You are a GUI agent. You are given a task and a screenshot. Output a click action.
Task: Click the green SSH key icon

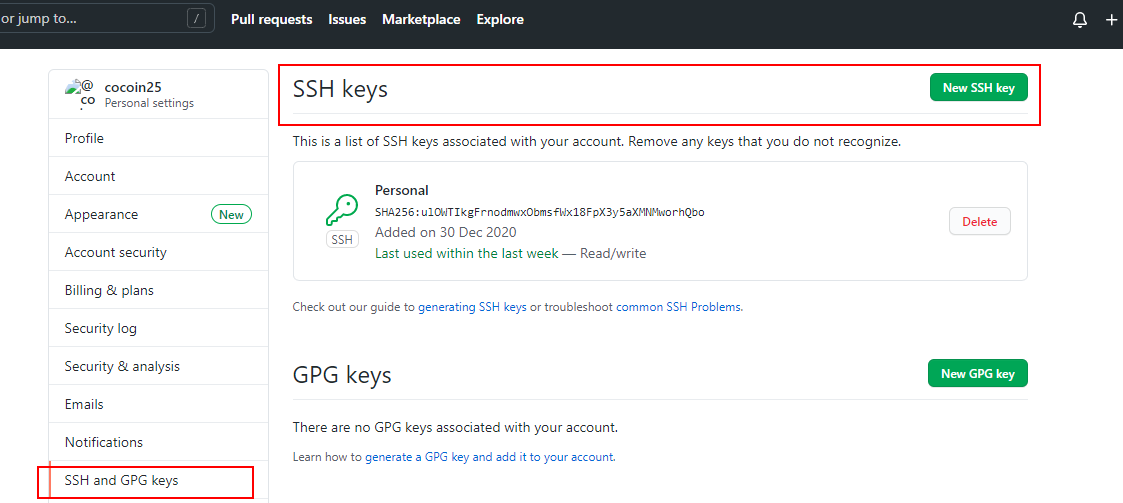point(342,210)
